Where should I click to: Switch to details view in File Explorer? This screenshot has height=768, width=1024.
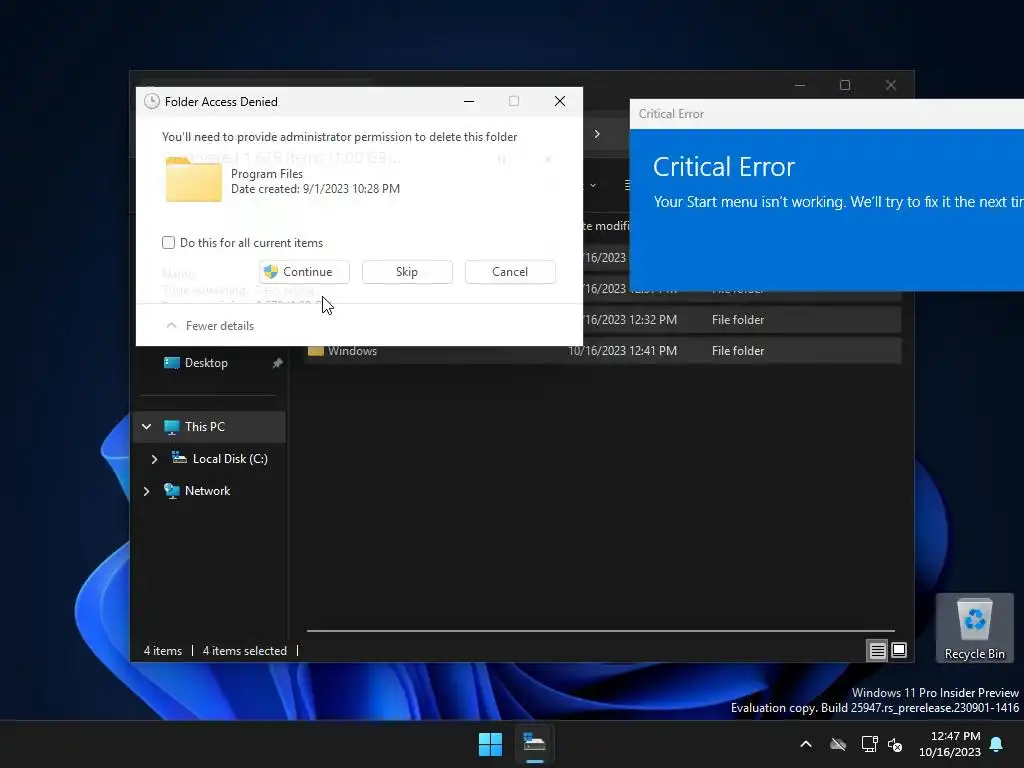pyautogui.click(x=877, y=650)
